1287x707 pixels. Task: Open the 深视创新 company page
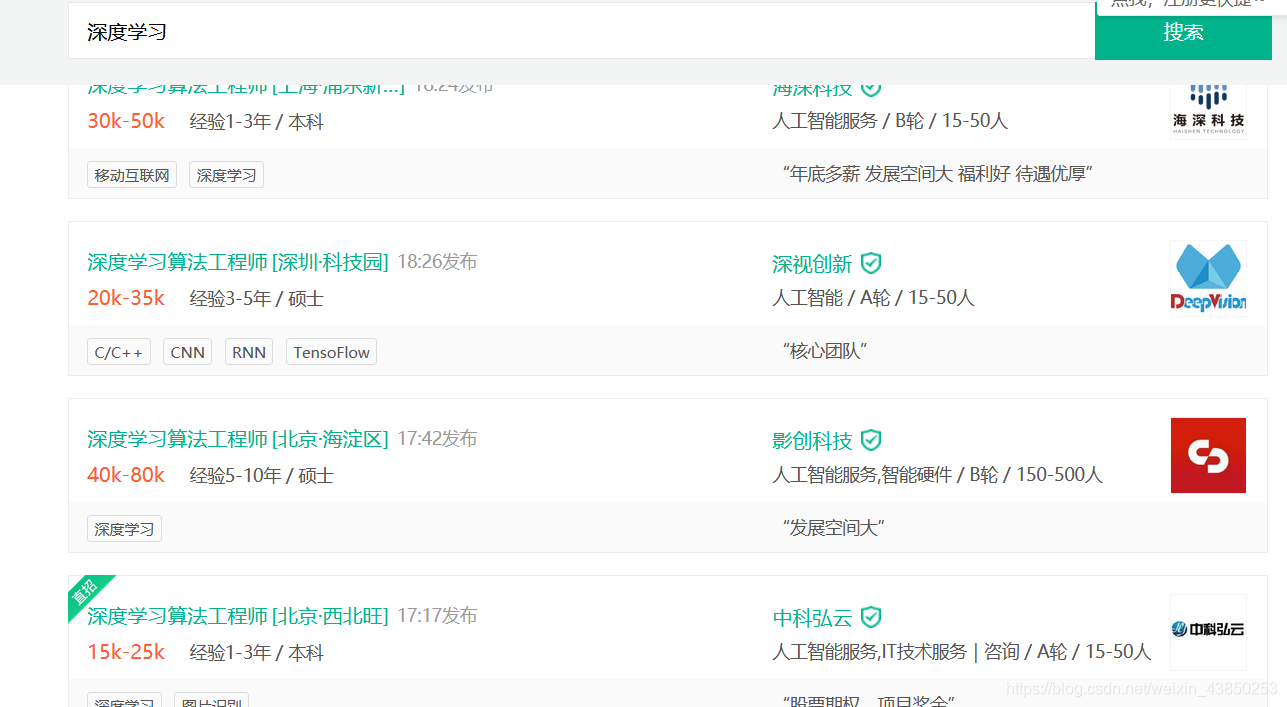pyautogui.click(x=812, y=264)
